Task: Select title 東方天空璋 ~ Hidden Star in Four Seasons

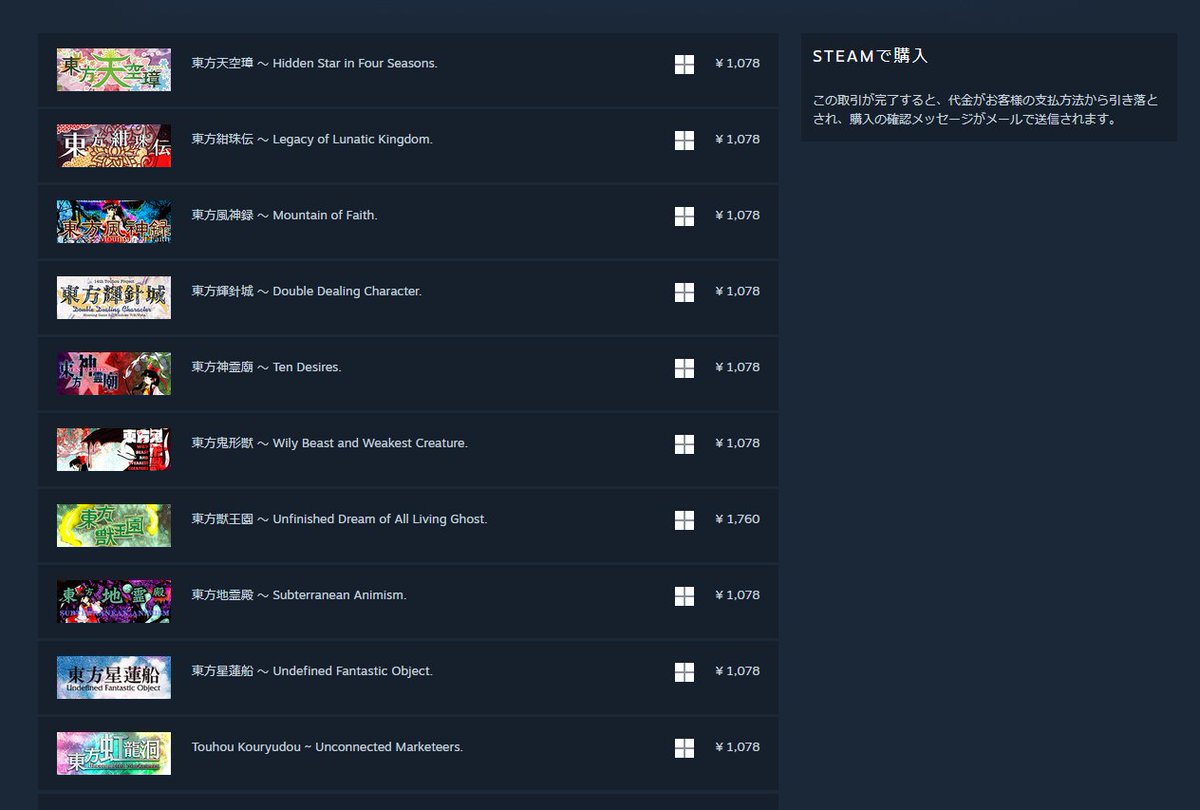Action: click(x=314, y=63)
